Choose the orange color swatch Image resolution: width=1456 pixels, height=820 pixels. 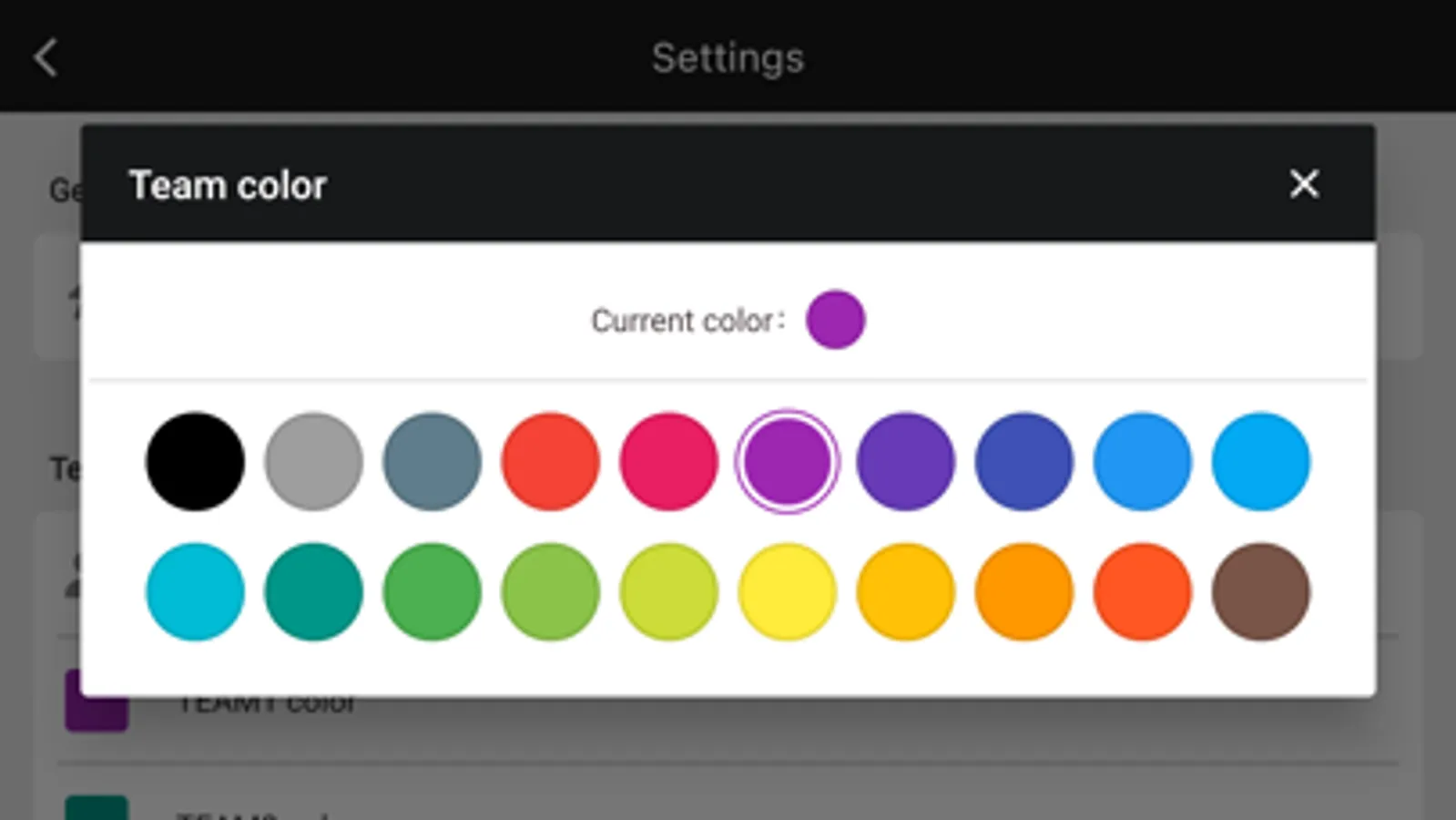1023,592
